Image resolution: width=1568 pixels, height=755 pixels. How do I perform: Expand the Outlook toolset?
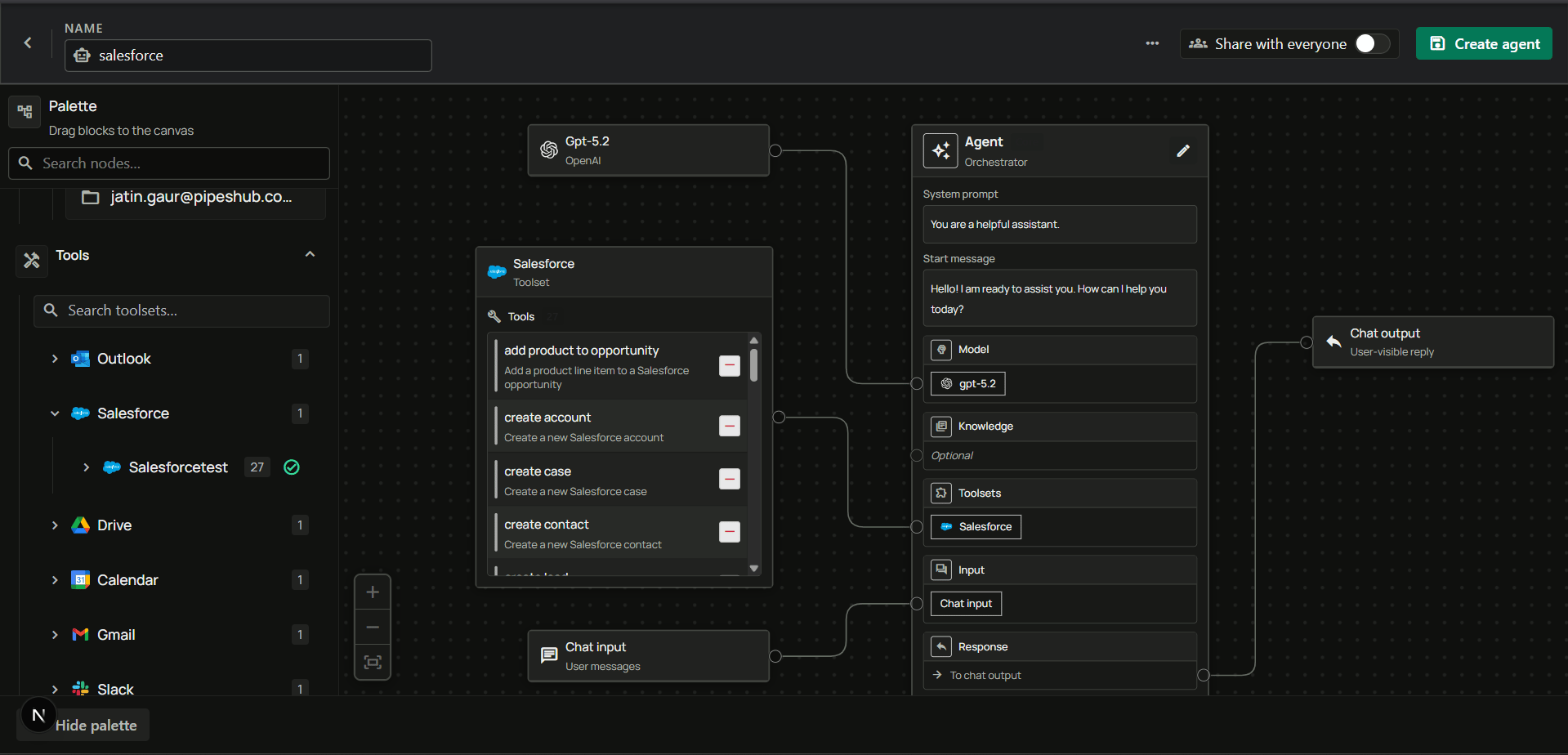coord(55,359)
